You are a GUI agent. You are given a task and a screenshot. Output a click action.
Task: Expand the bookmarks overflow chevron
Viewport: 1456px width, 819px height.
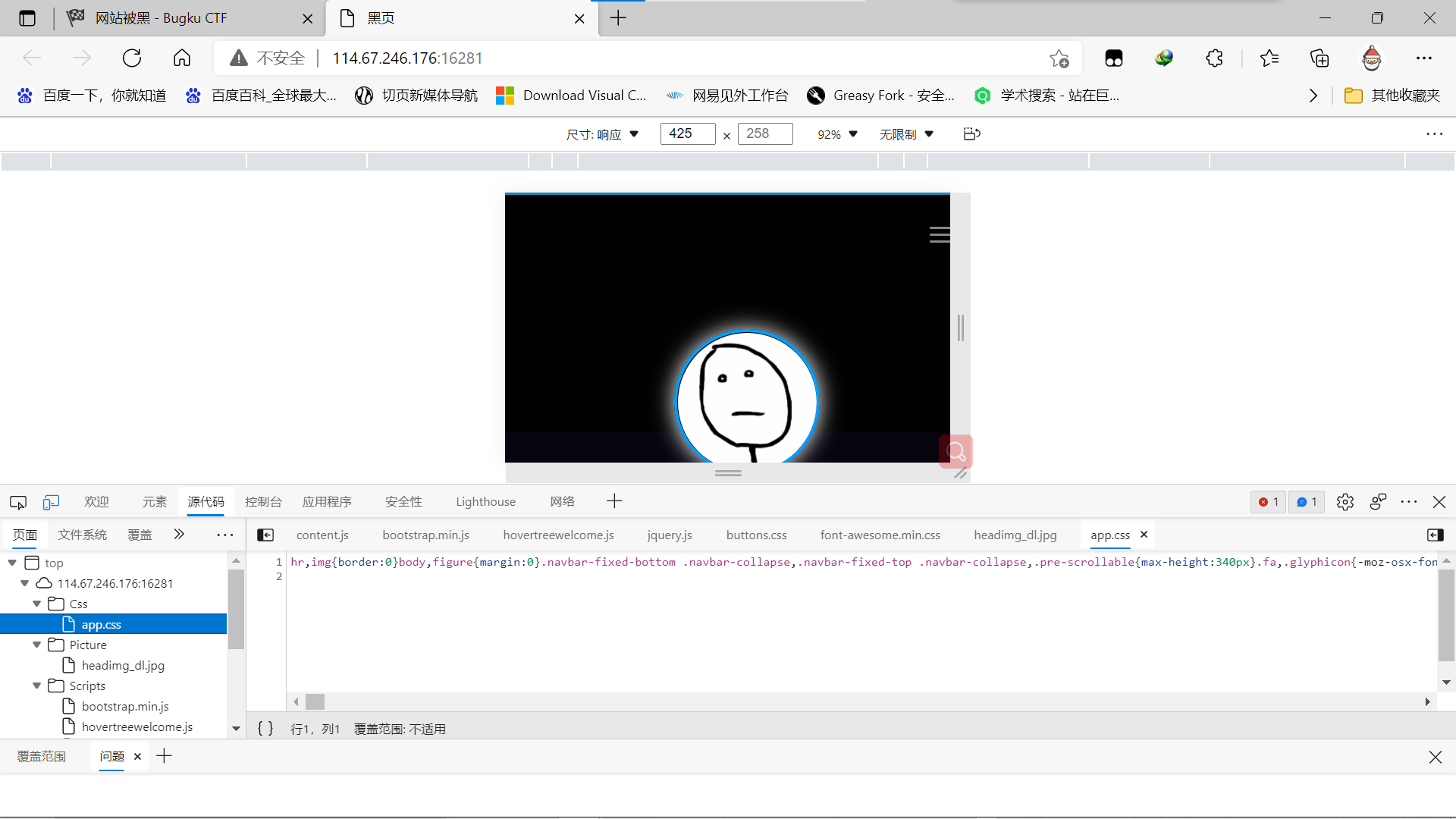(x=1313, y=96)
